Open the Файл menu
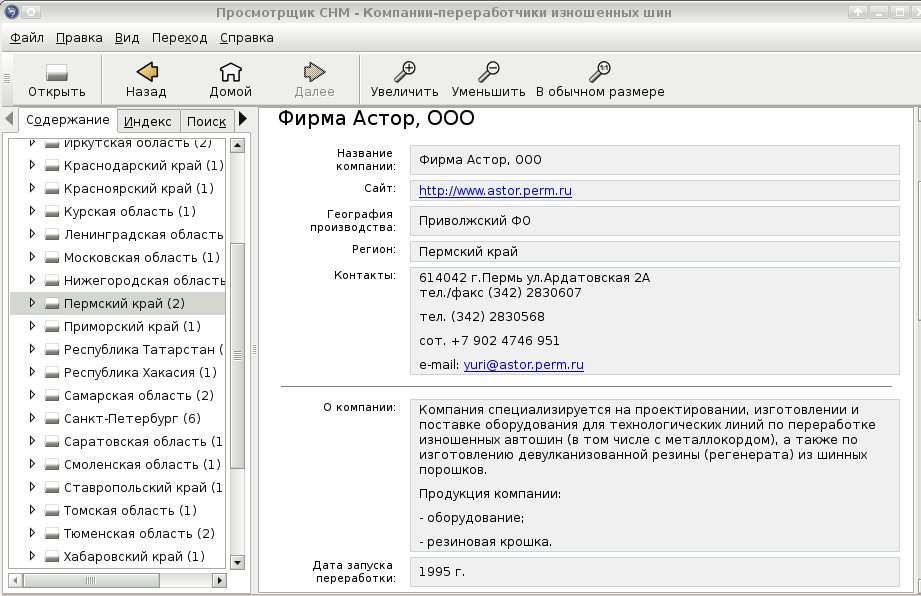Viewport: 921px width, 596px height. point(27,38)
